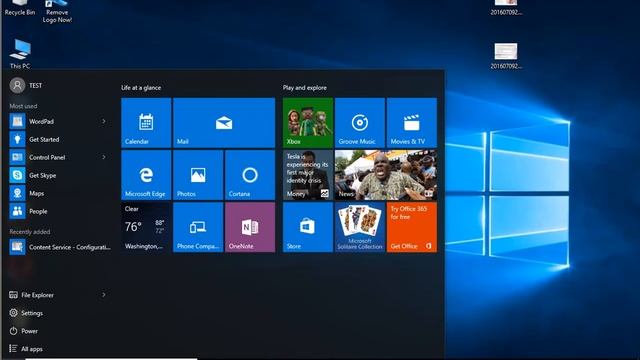Select Remove Logo Now desktop shortcut
The height and width of the screenshot is (360, 640).
tap(57, 11)
